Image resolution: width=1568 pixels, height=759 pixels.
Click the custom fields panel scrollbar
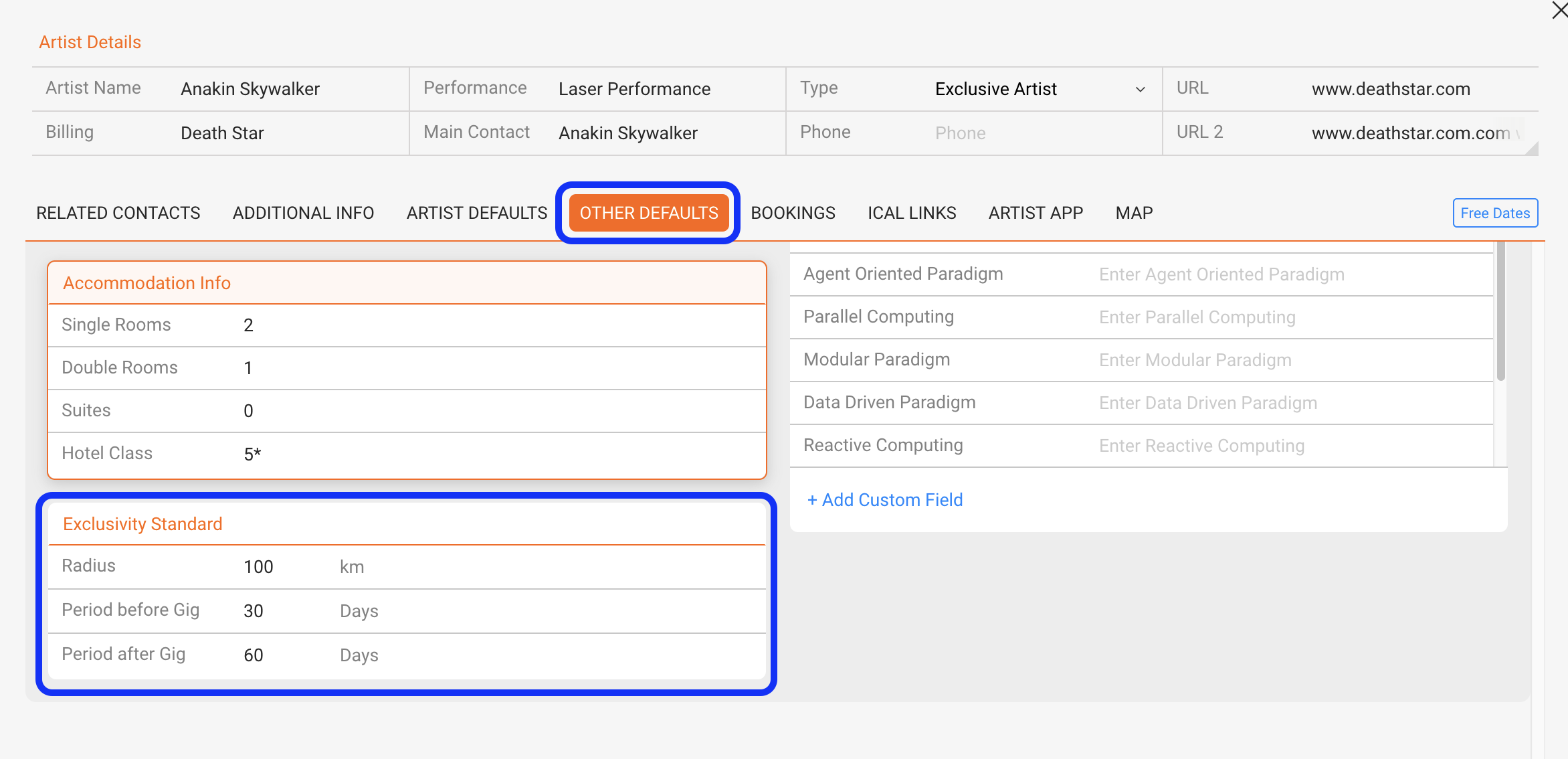[1500, 312]
